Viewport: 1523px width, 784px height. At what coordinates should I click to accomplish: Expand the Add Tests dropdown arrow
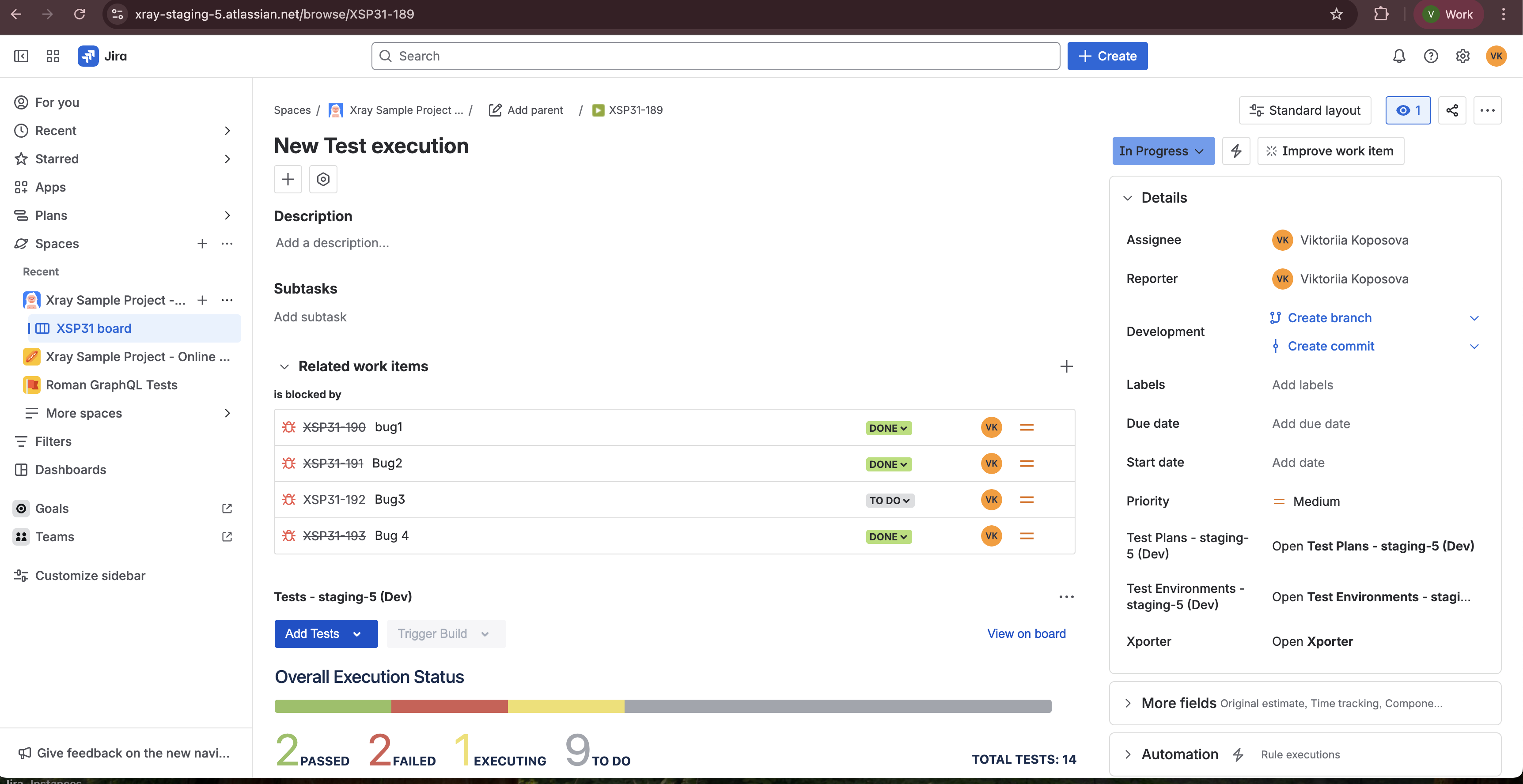point(357,634)
